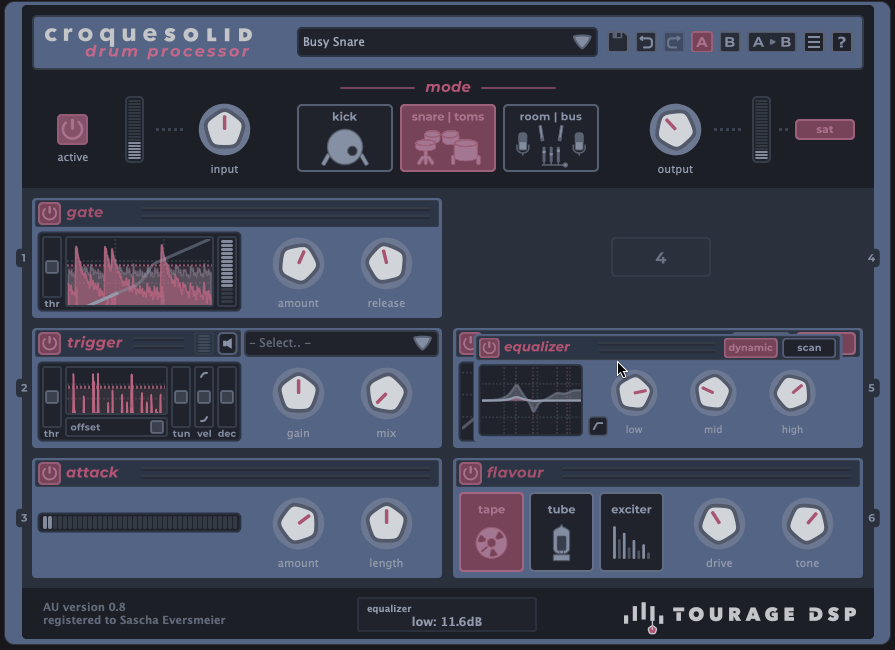Click slot number 1 on left edge
Screen dimensions: 895x650
(23, 258)
